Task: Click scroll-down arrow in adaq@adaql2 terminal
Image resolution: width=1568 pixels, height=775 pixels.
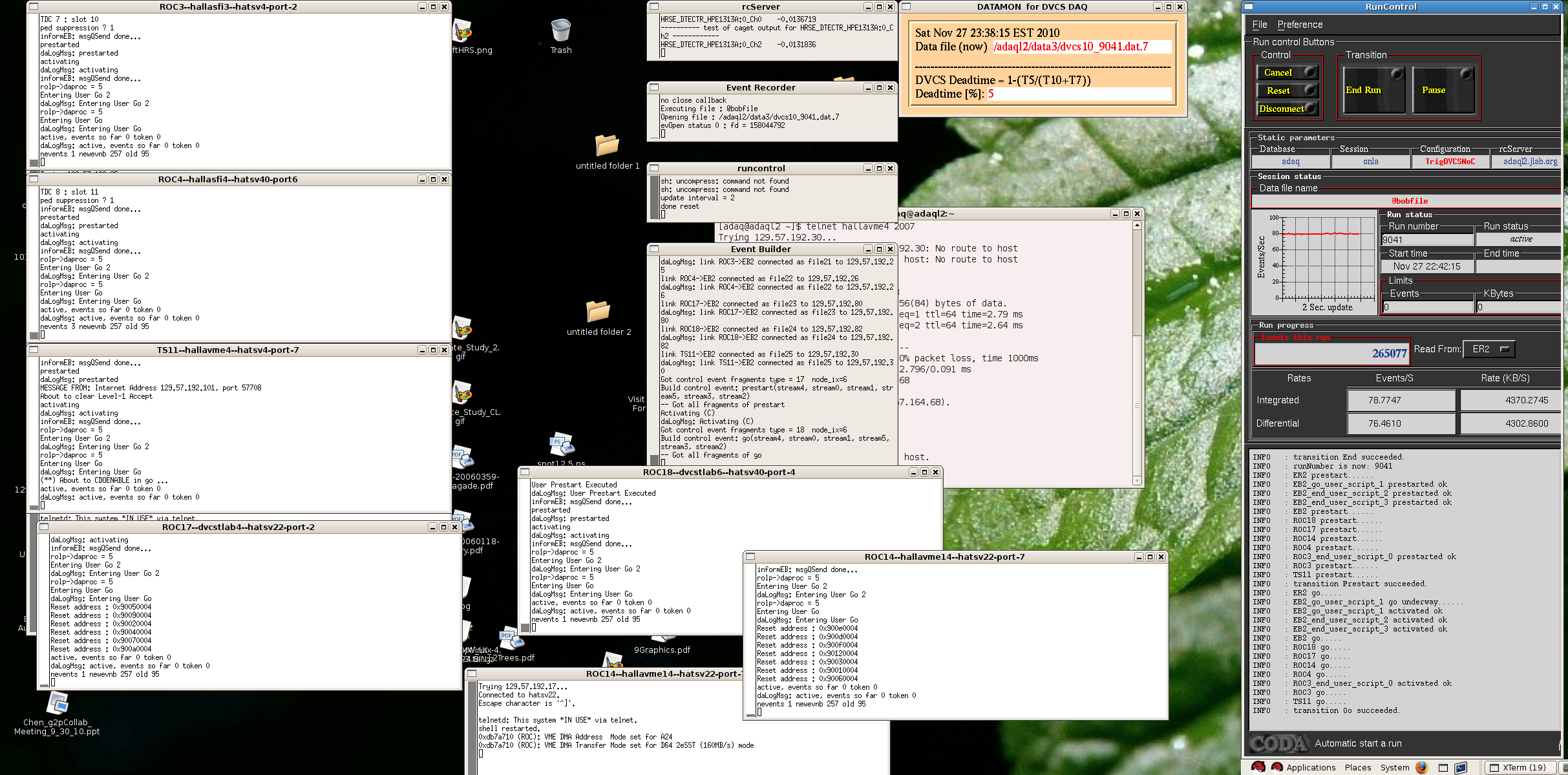Action: (1137, 480)
